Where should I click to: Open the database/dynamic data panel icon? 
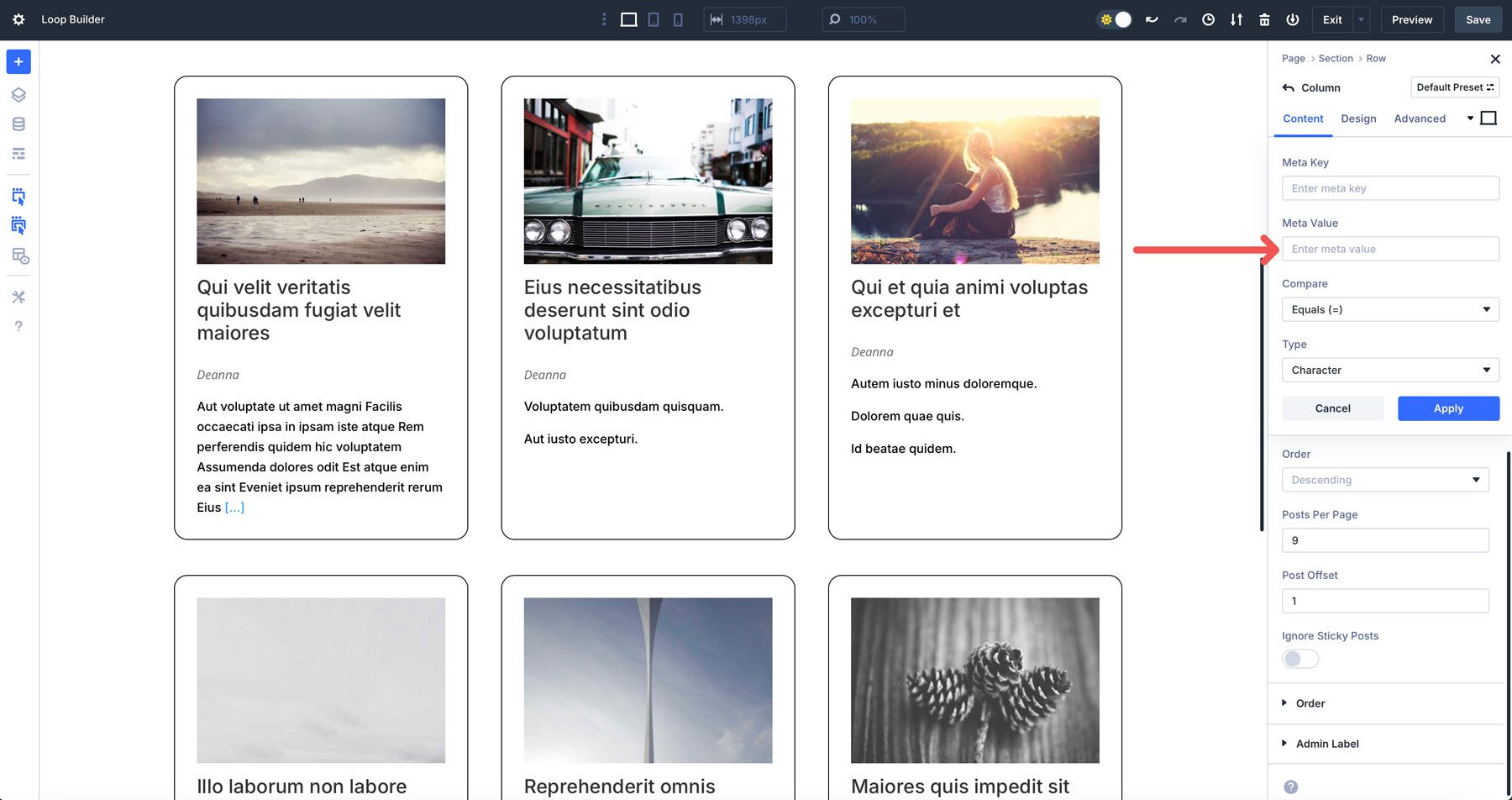18,124
